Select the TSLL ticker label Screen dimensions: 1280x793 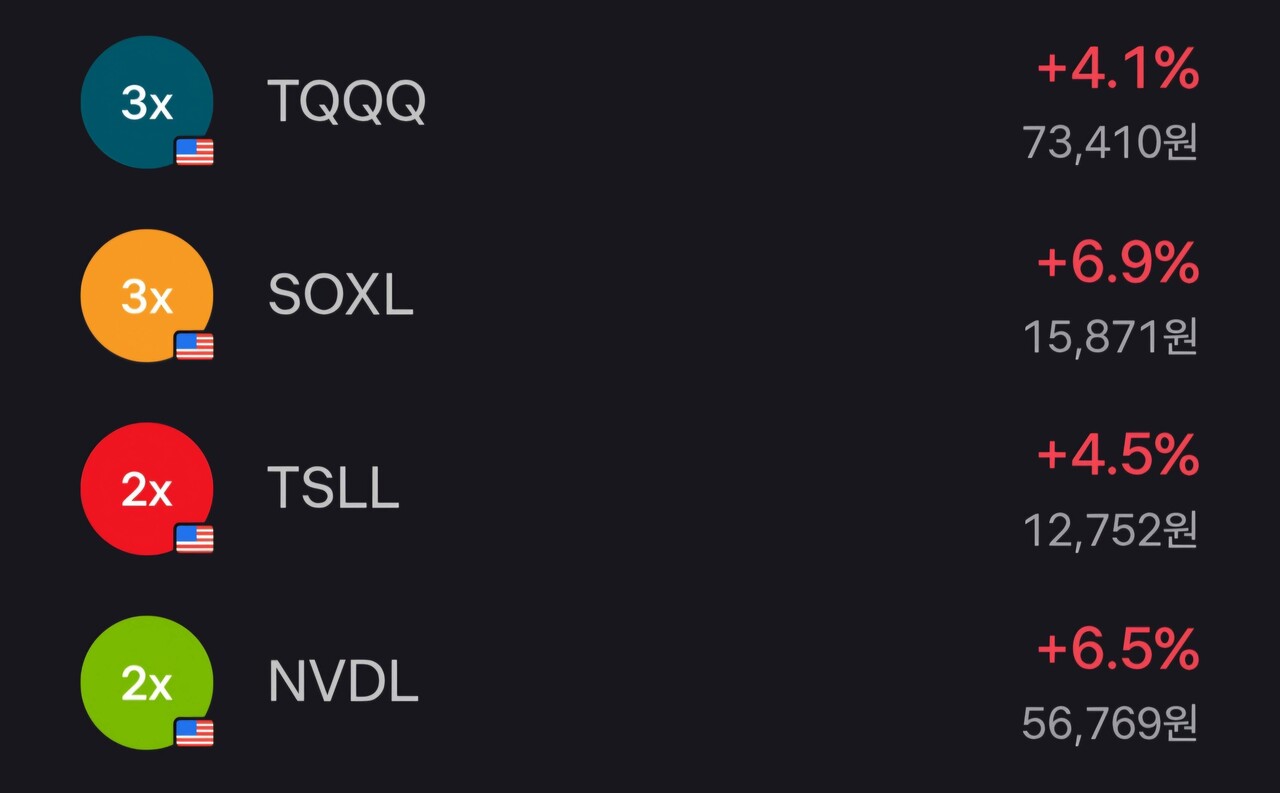click(x=334, y=489)
